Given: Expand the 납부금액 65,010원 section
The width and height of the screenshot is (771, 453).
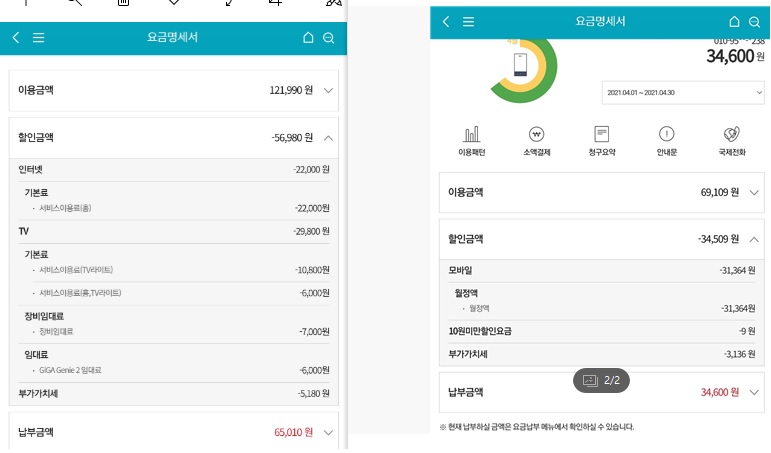Looking at the screenshot, I should (329, 432).
